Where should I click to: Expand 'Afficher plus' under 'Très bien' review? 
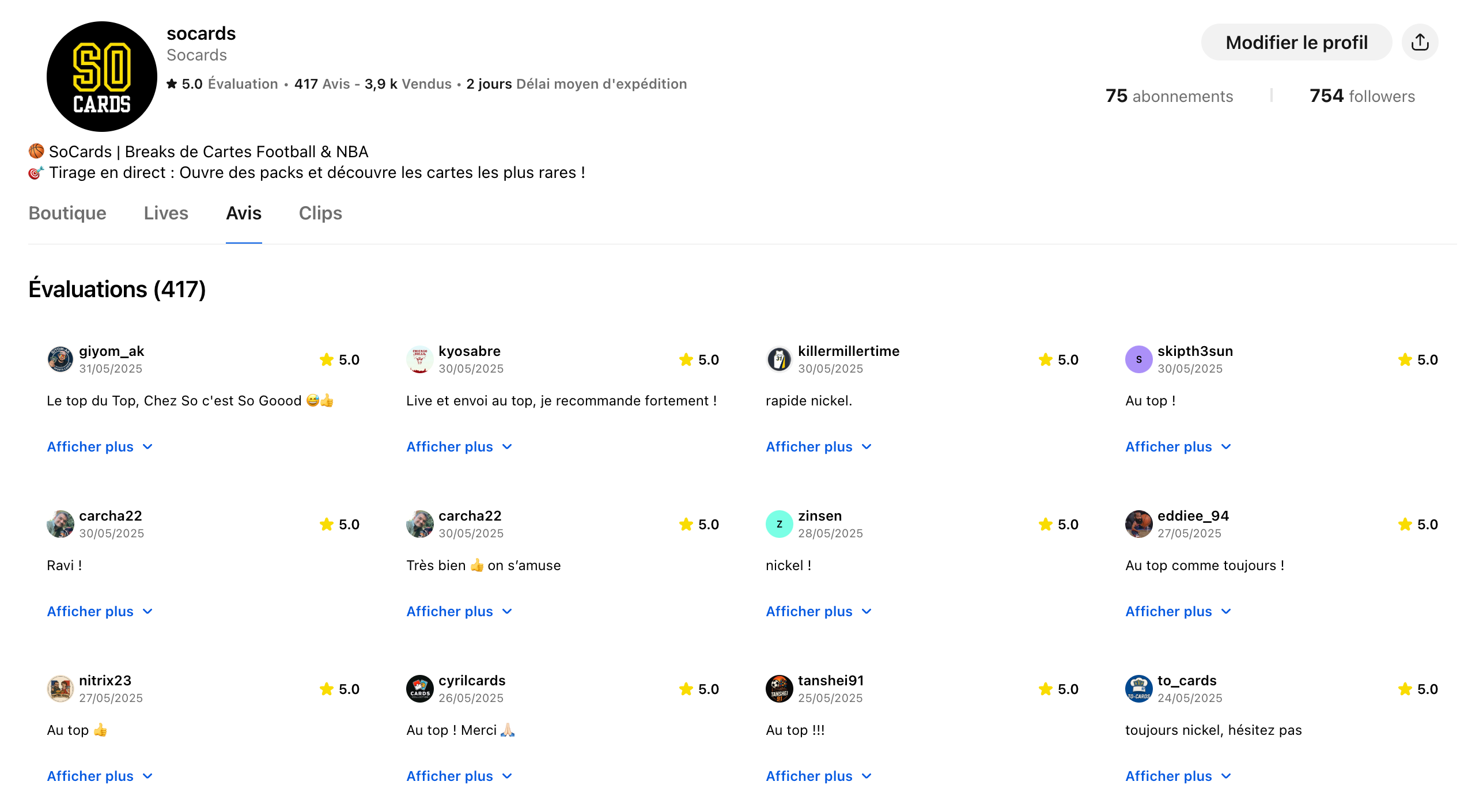click(460, 612)
